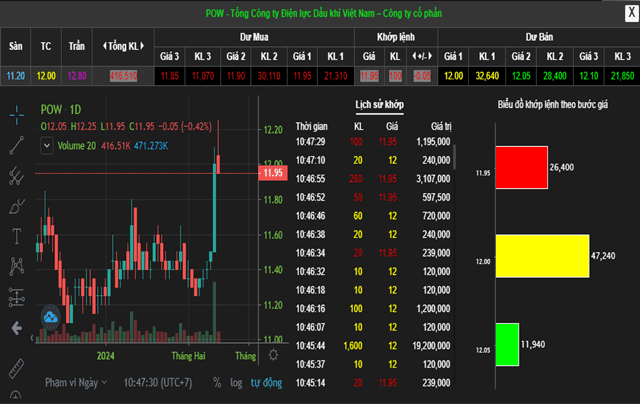Click the 10:47:30 (UTC+7) timezone label
The height and width of the screenshot is (404, 640).
[158, 383]
